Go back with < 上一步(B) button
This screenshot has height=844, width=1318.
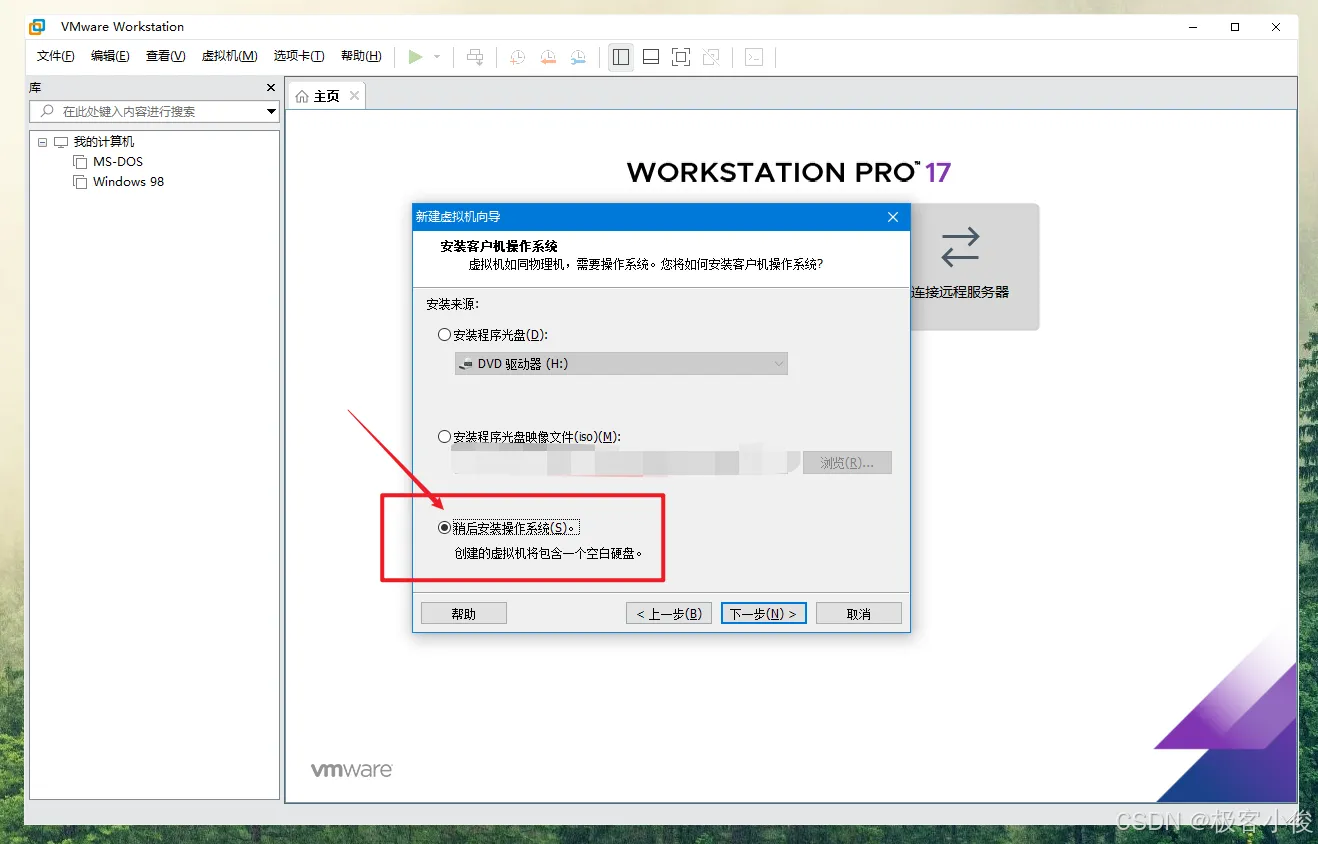coord(669,614)
